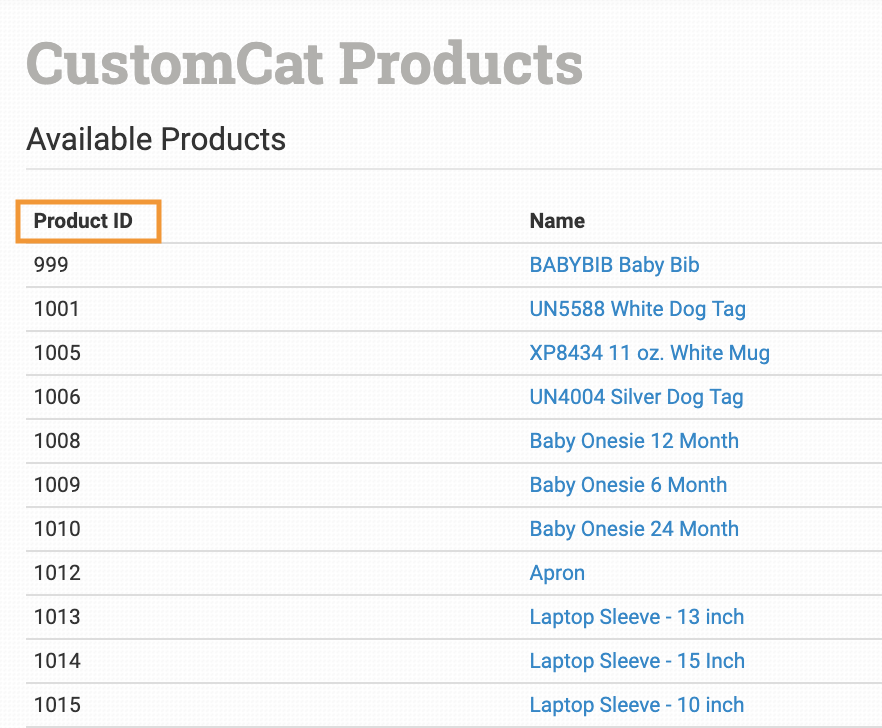Open the Laptop Sleeve - 10 inch link

pyautogui.click(x=636, y=705)
